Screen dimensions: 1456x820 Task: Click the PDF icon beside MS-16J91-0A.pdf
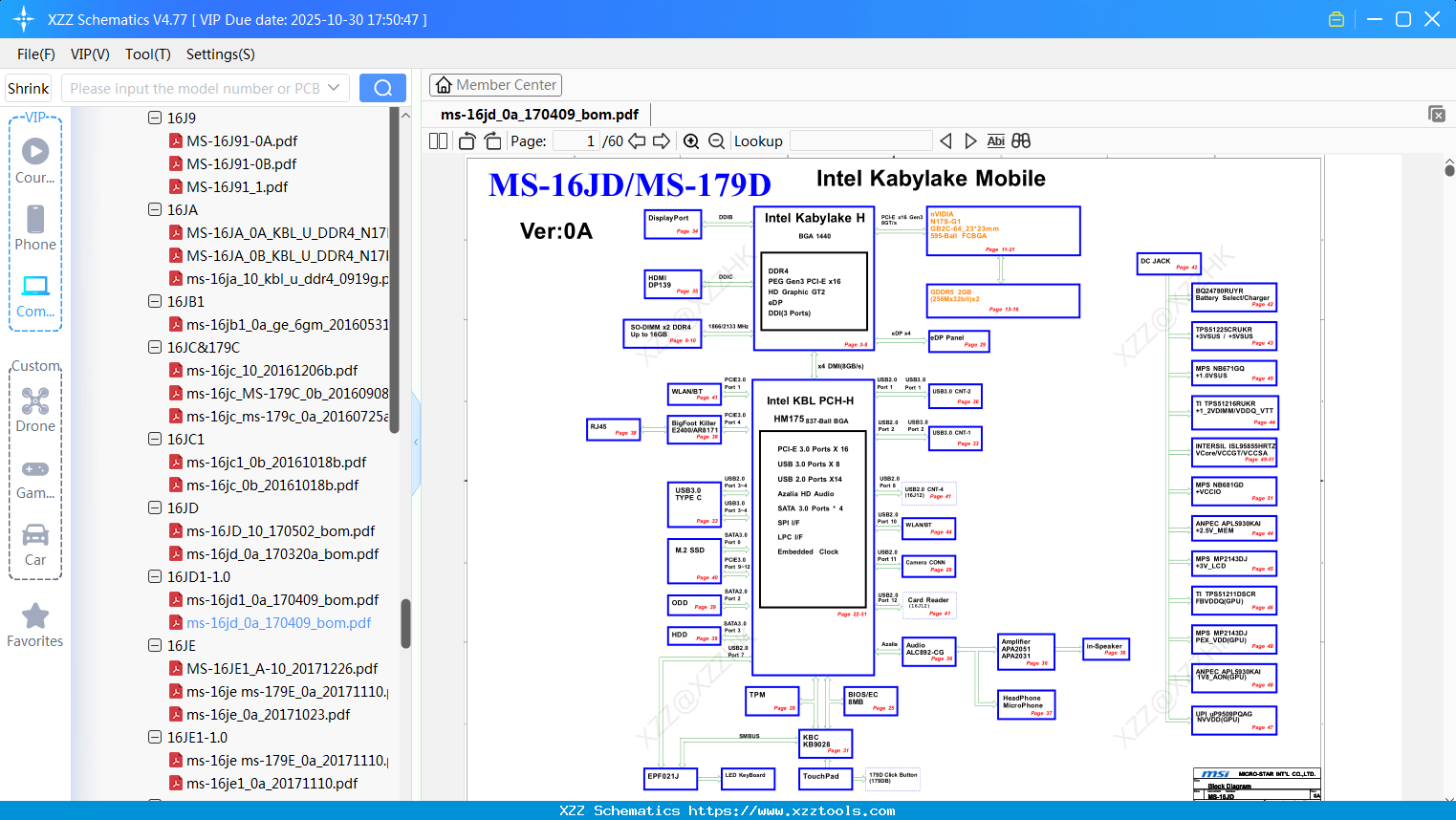point(176,140)
